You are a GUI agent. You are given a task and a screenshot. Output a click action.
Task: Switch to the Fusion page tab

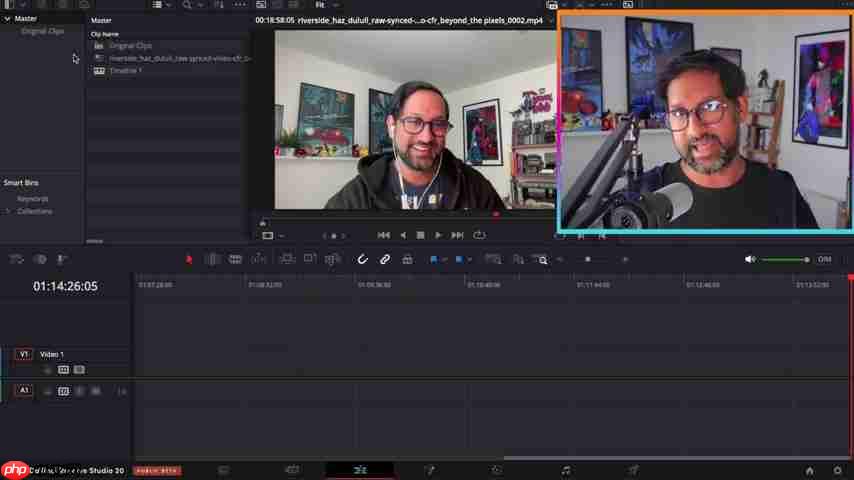(x=430, y=470)
